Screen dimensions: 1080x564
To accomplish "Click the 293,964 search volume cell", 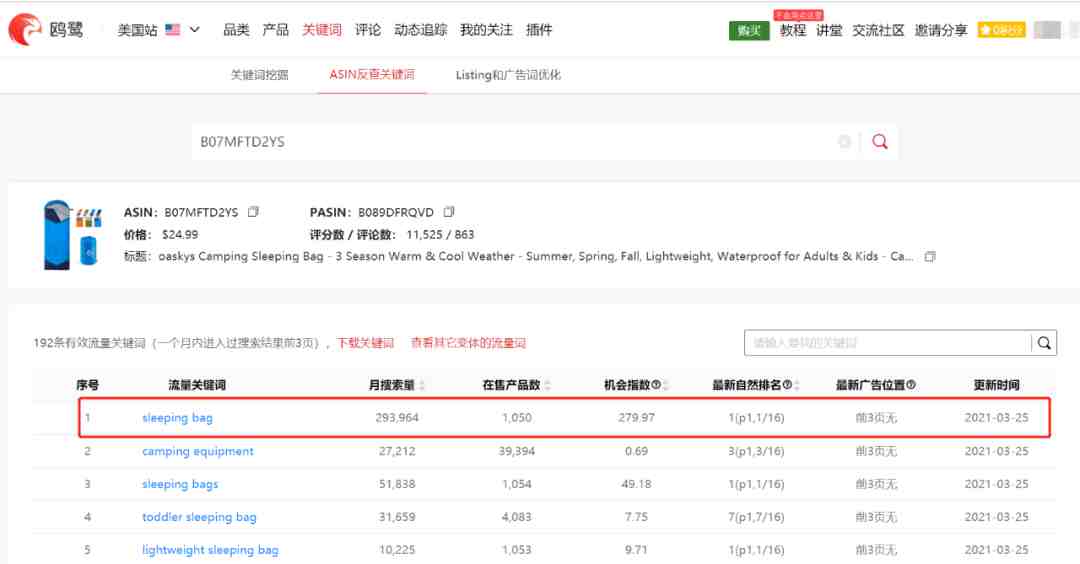I will tap(397, 417).
